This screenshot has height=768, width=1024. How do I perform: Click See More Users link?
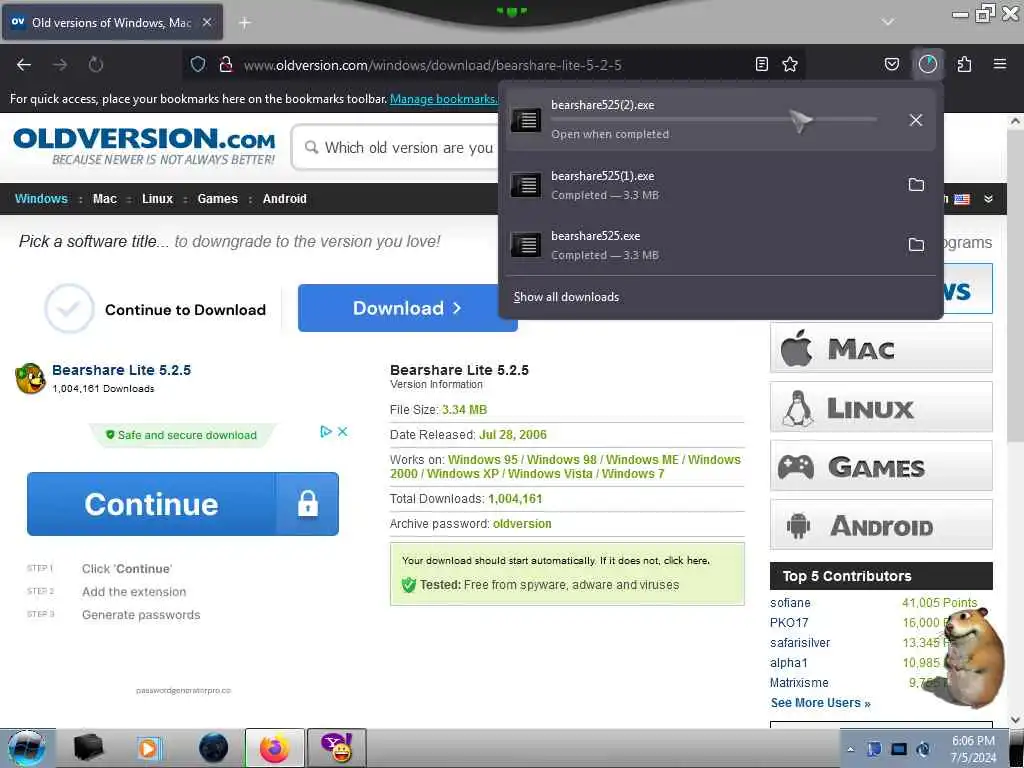pyautogui.click(x=820, y=703)
